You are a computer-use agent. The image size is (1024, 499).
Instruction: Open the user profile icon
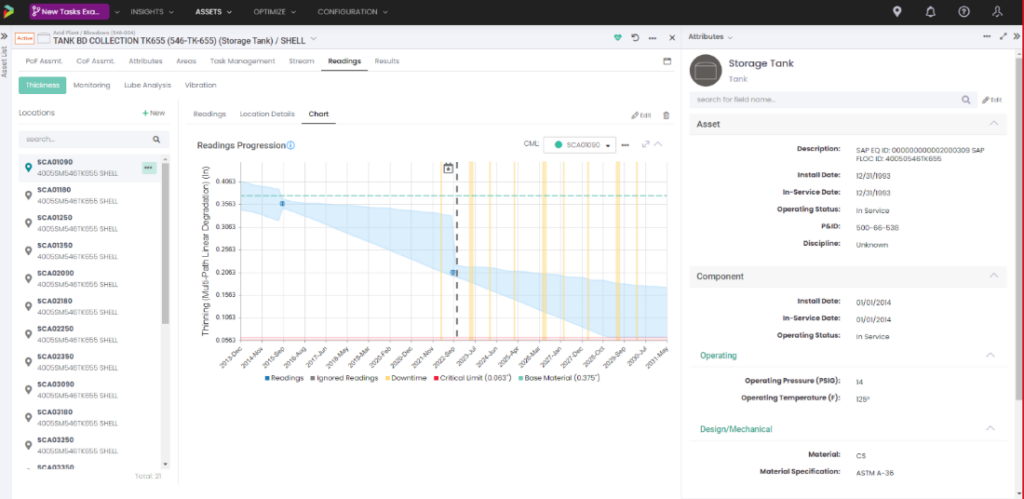click(x=997, y=12)
